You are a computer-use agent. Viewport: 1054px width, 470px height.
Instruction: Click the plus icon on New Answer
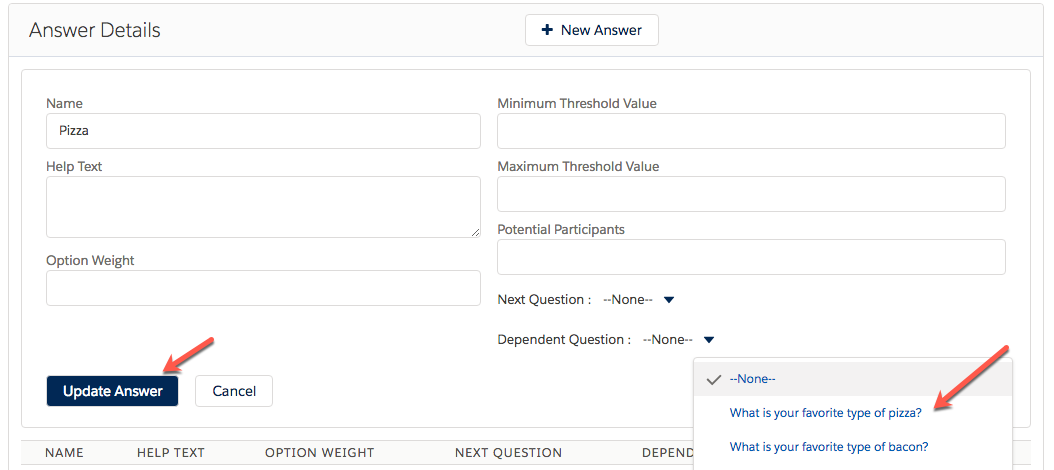(547, 30)
